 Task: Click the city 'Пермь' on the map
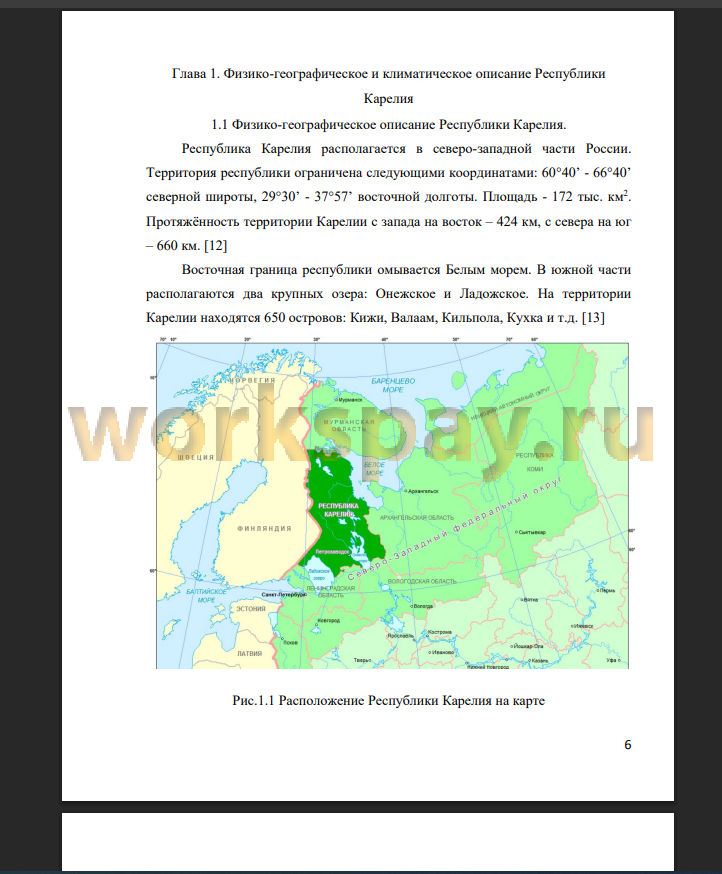[x=608, y=590]
